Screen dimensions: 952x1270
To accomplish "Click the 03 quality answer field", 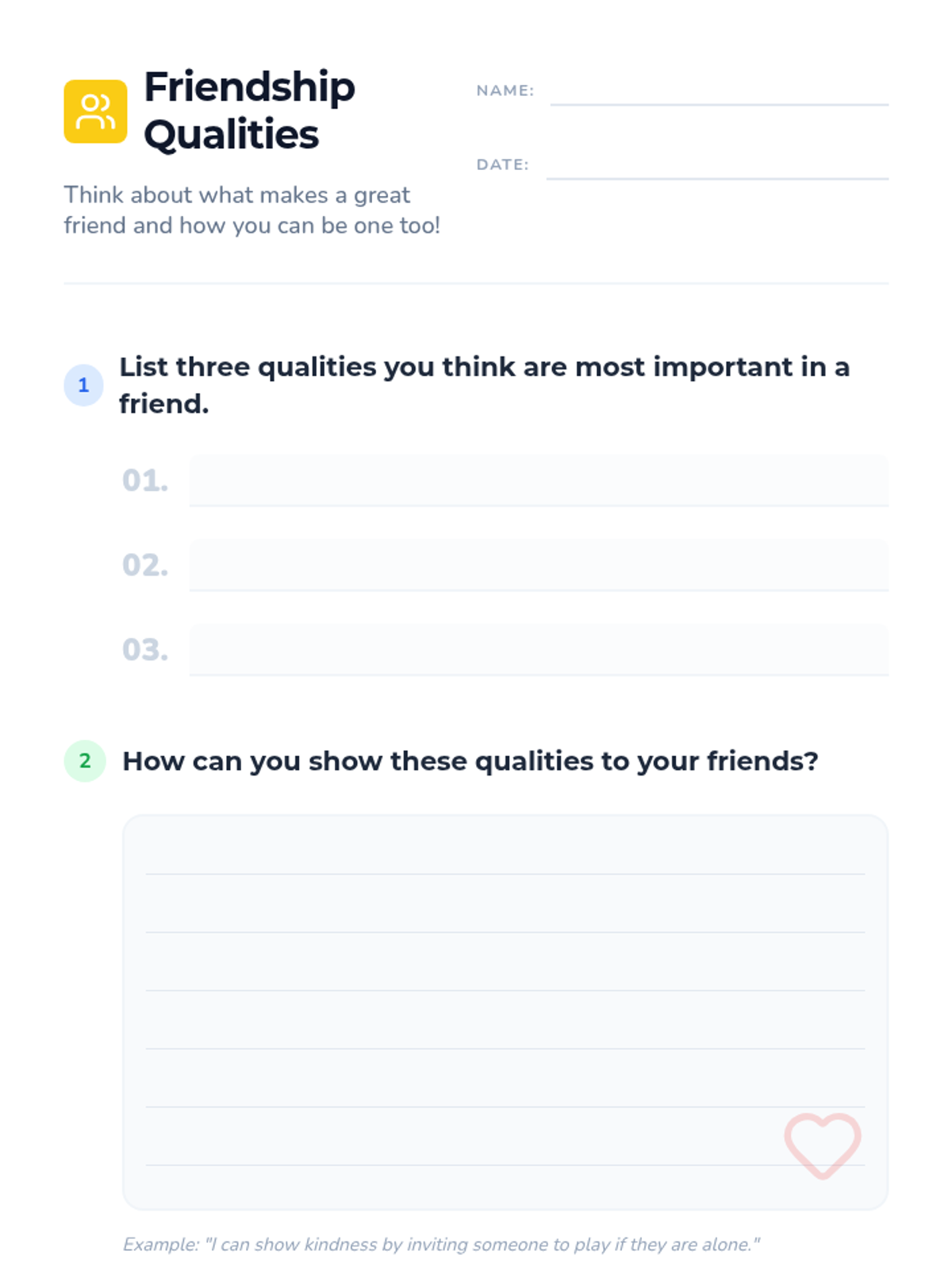I will (x=539, y=650).
